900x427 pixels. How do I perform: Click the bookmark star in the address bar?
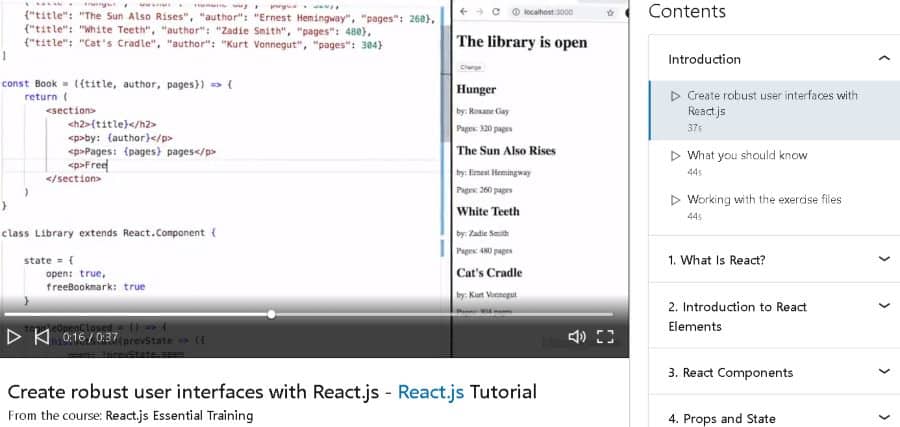610,12
